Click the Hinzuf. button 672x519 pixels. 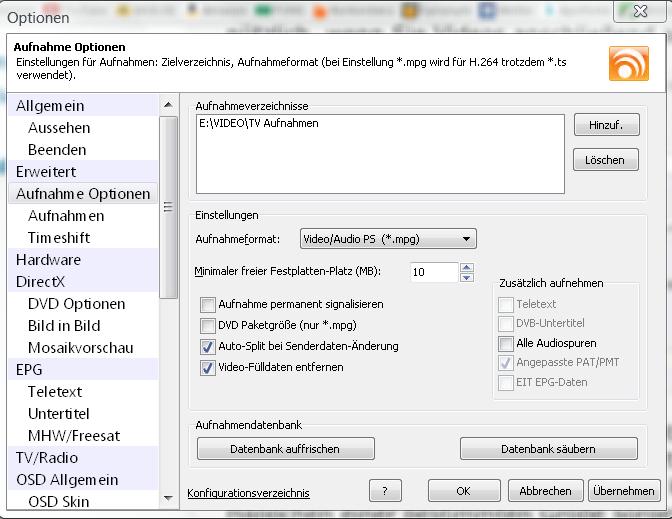click(605, 125)
